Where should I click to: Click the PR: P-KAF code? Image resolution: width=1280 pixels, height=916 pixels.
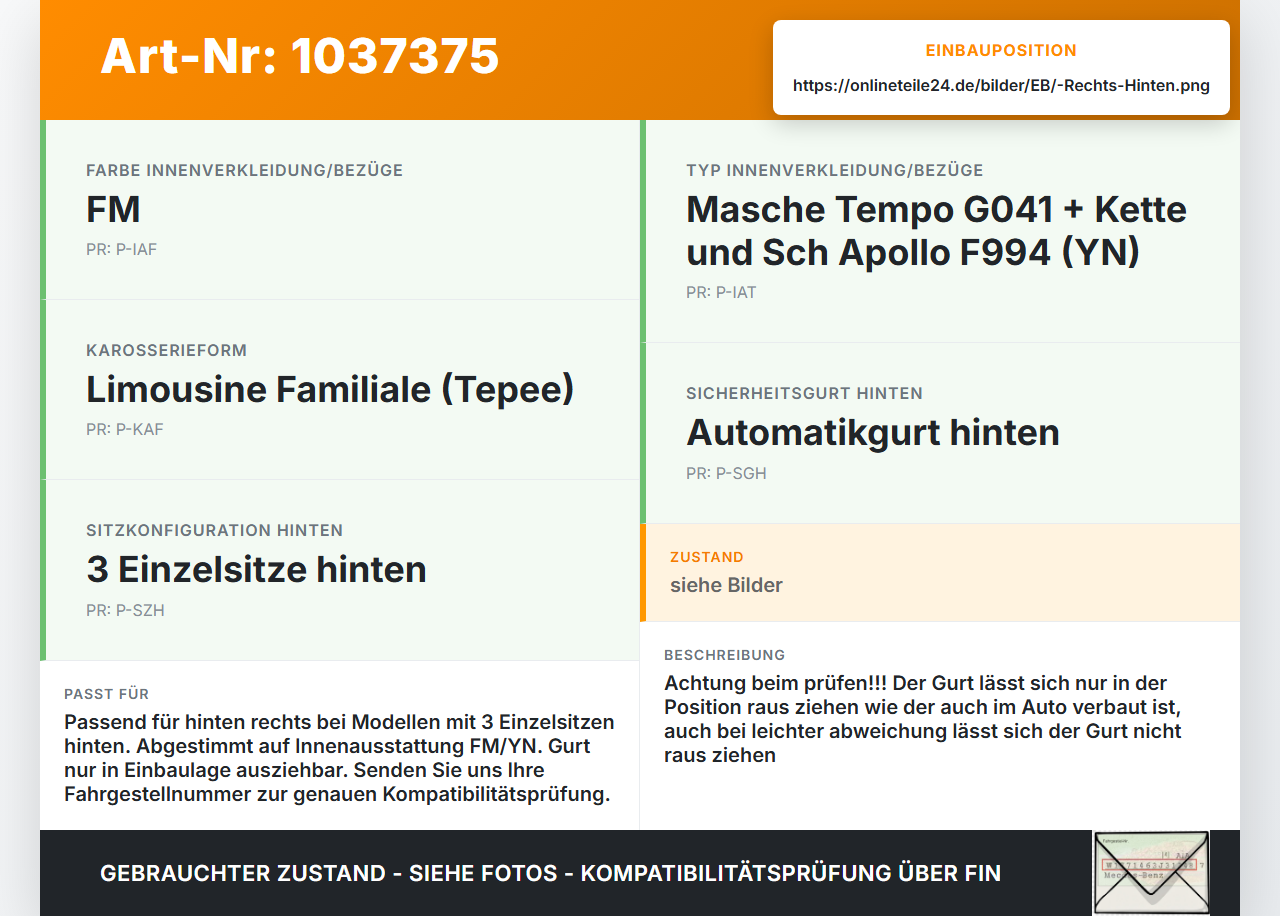pos(124,430)
